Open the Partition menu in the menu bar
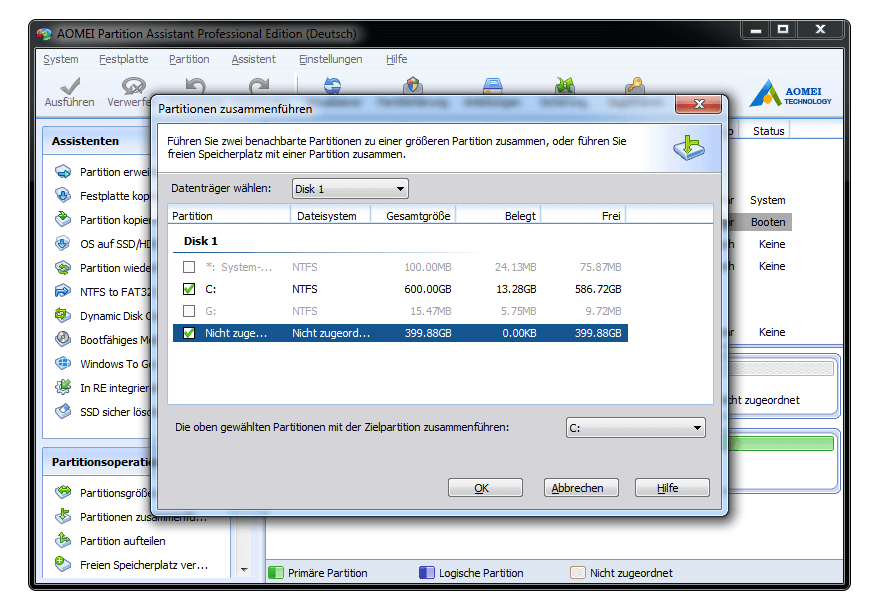The height and width of the screenshot is (609, 878). click(x=189, y=59)
